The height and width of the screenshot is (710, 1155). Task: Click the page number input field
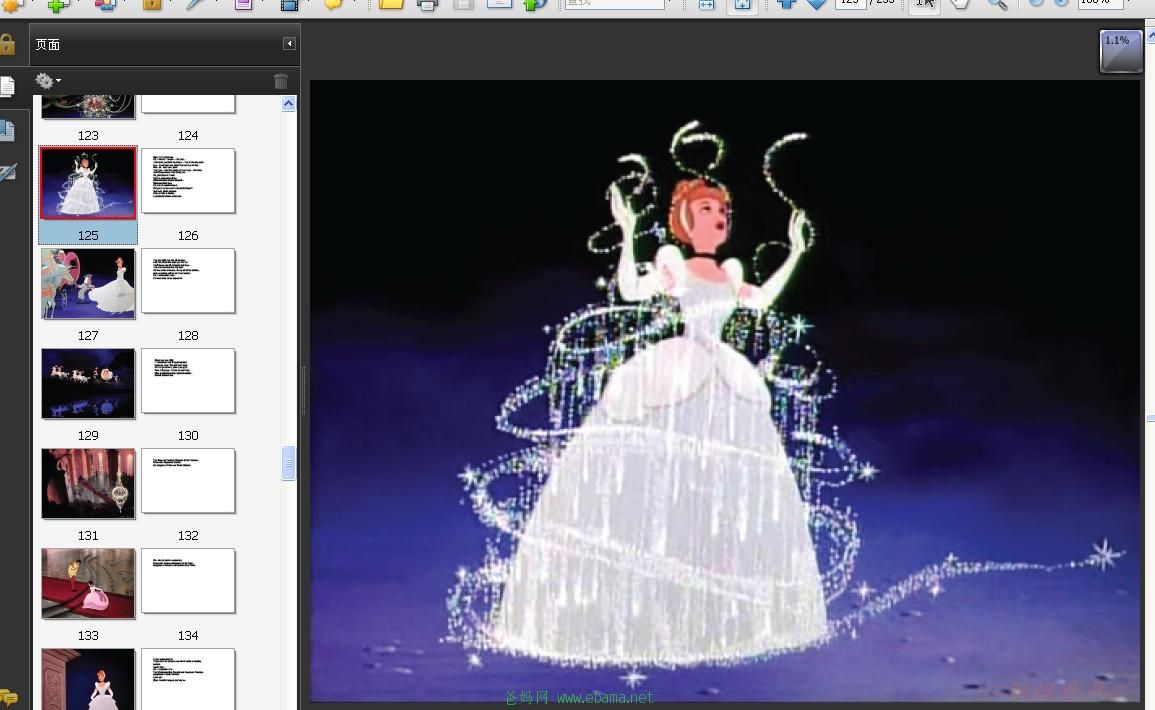point(850,4)
